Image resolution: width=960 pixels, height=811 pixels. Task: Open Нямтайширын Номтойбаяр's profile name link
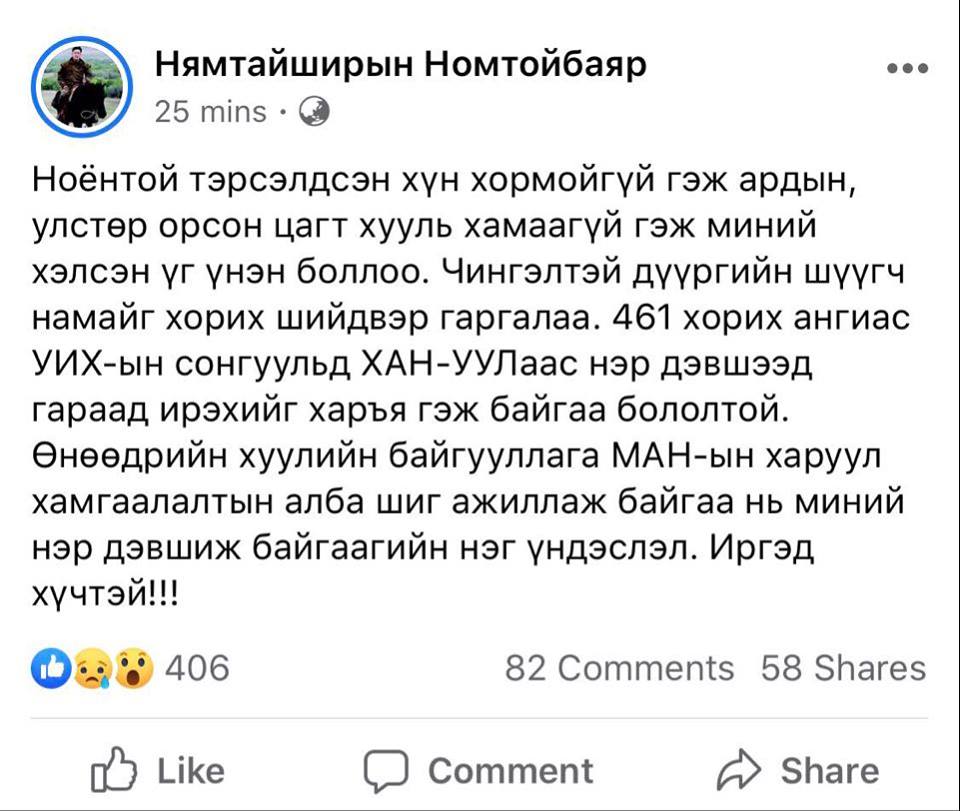click(400, 64)
